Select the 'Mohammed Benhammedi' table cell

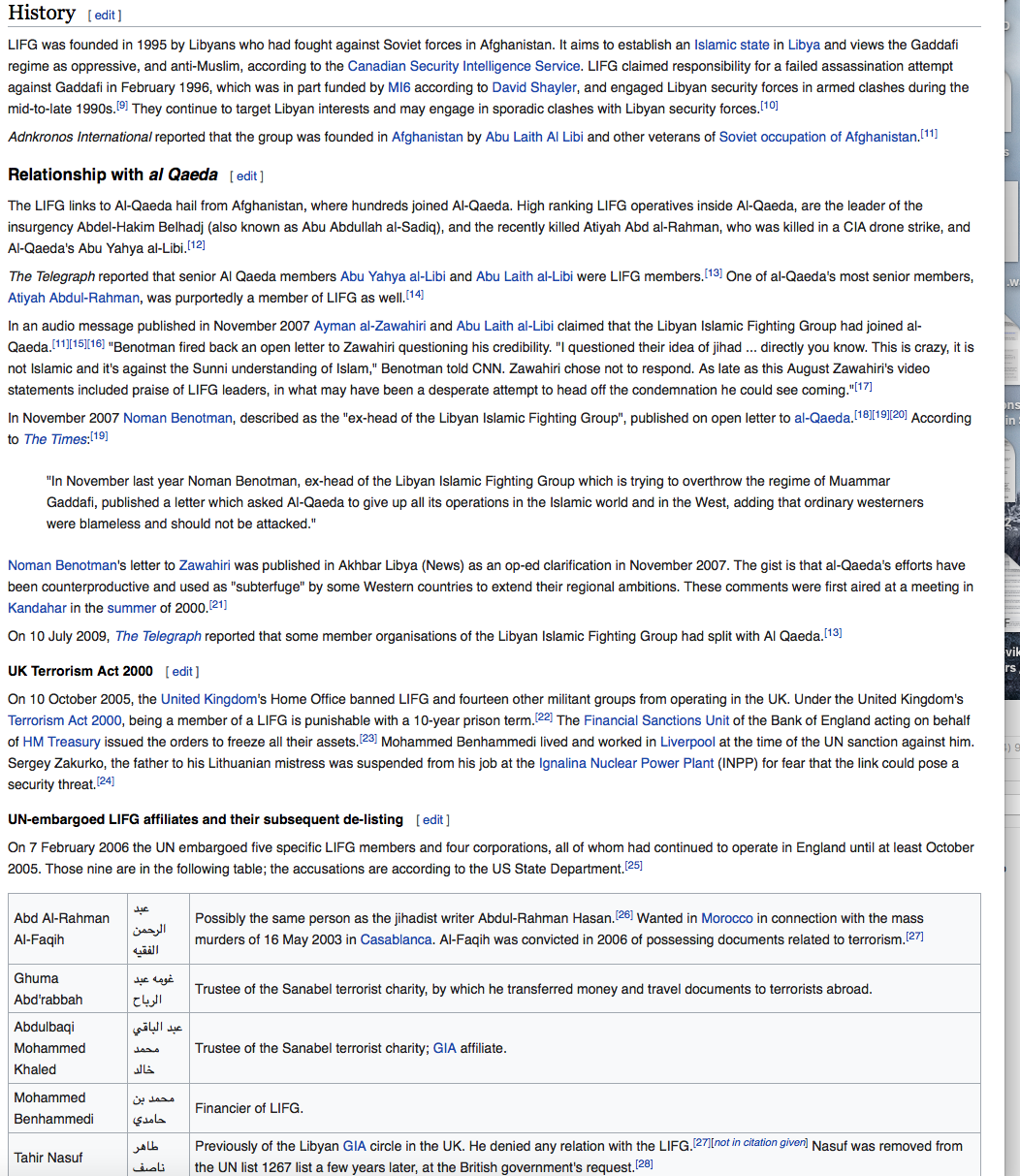pos(67,1108)
